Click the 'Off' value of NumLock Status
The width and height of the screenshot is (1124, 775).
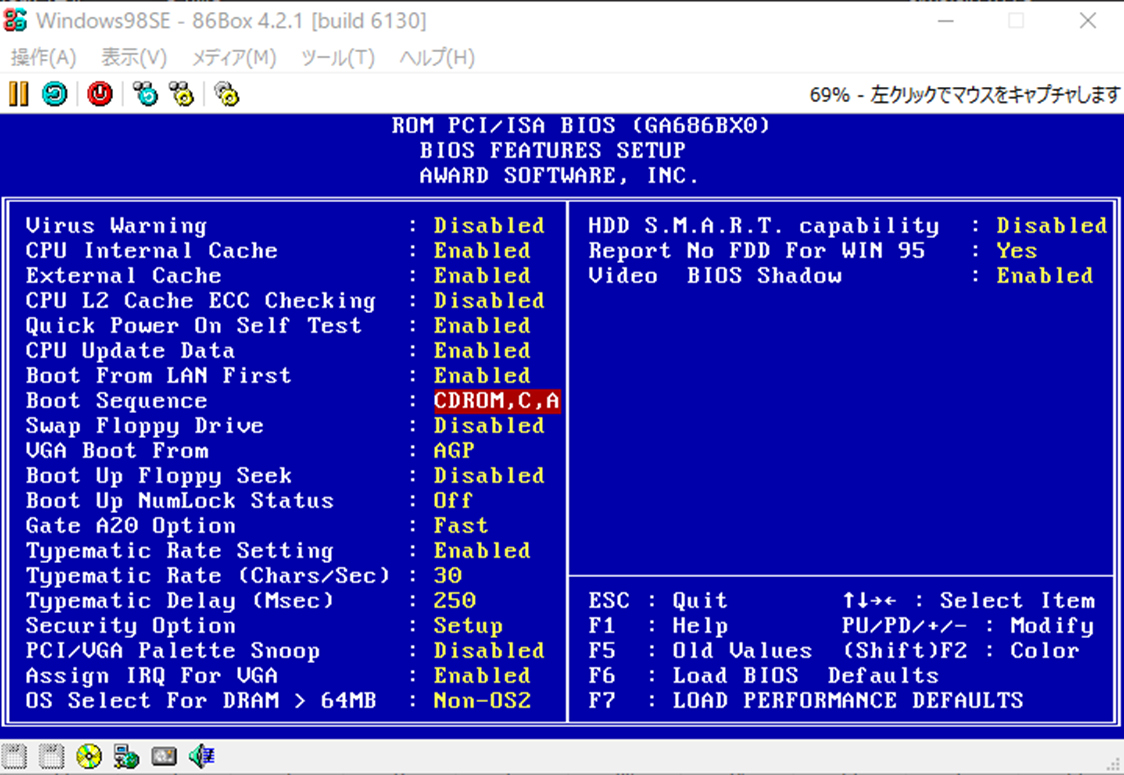coord(453,500)
